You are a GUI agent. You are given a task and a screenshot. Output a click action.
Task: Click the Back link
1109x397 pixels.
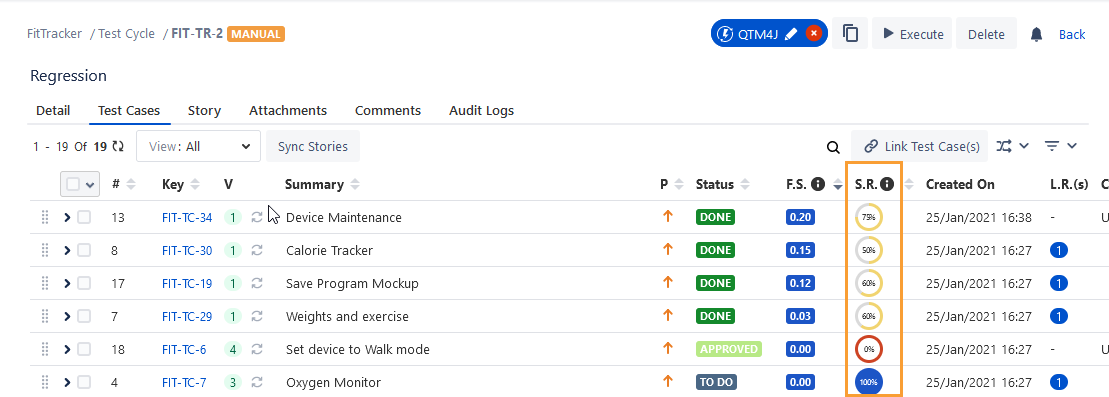coord(1072,34)
